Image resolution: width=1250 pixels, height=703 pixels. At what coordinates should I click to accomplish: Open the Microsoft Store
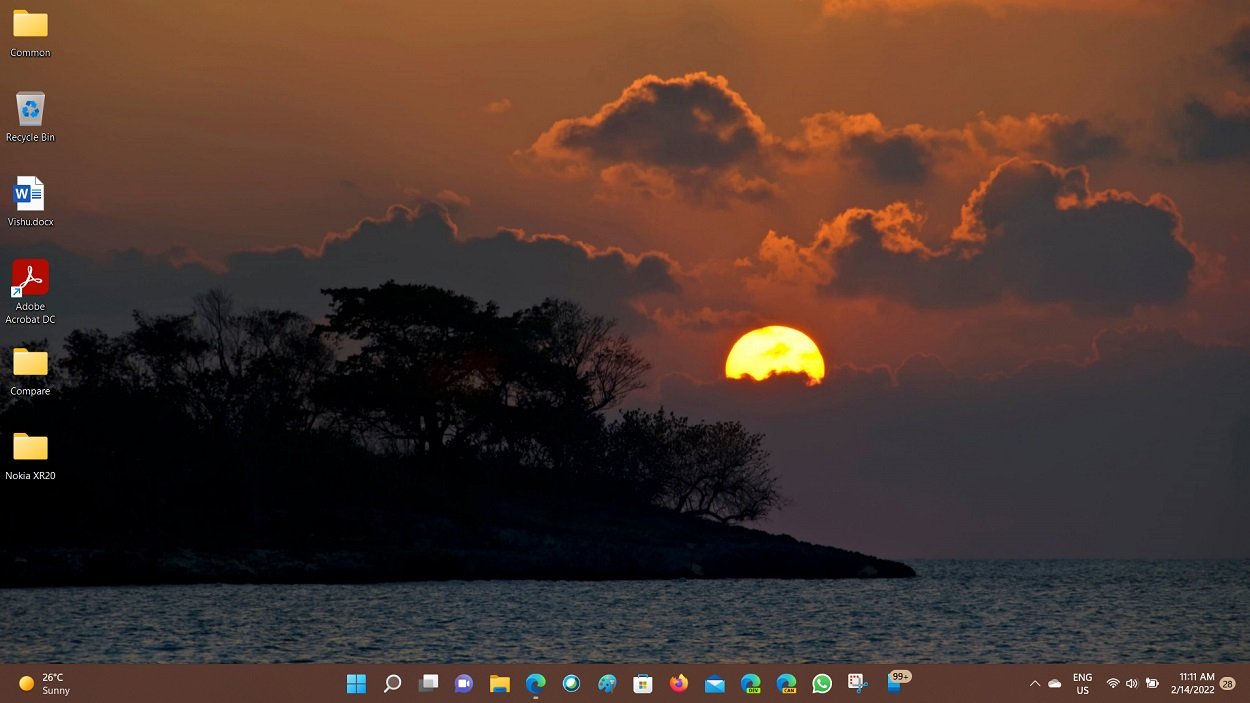click(x=642, y=684)
